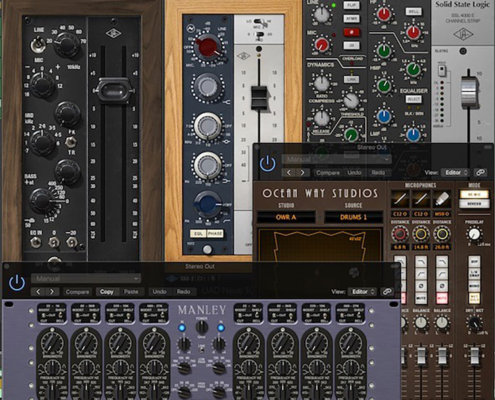Go to next preset in Manley plugin window
The width and height of the screenshot is (495, 400).
coord(52,292)
